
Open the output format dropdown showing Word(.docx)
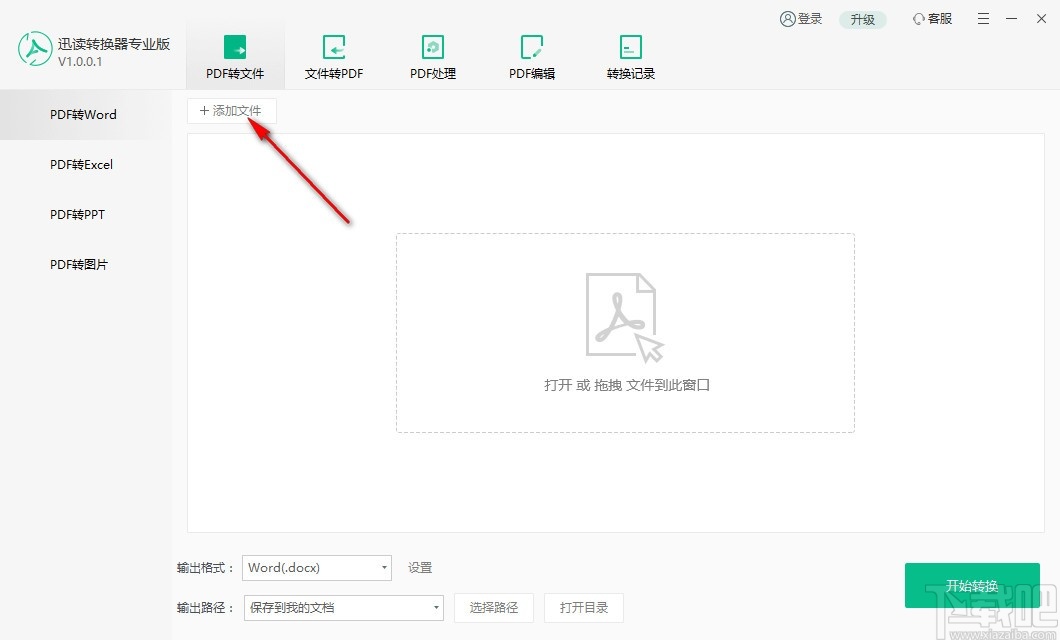(316, 567)
